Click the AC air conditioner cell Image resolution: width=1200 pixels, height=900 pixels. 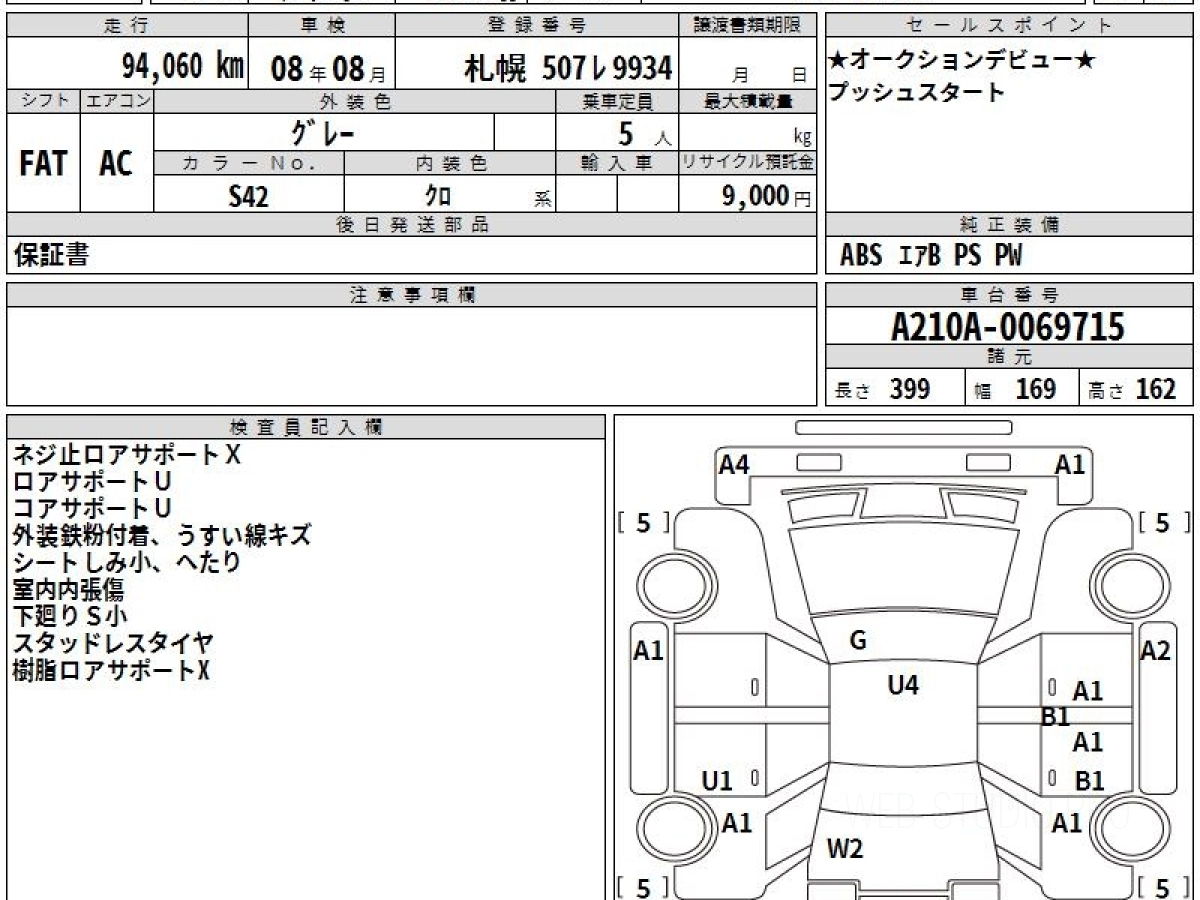point(116,164)
